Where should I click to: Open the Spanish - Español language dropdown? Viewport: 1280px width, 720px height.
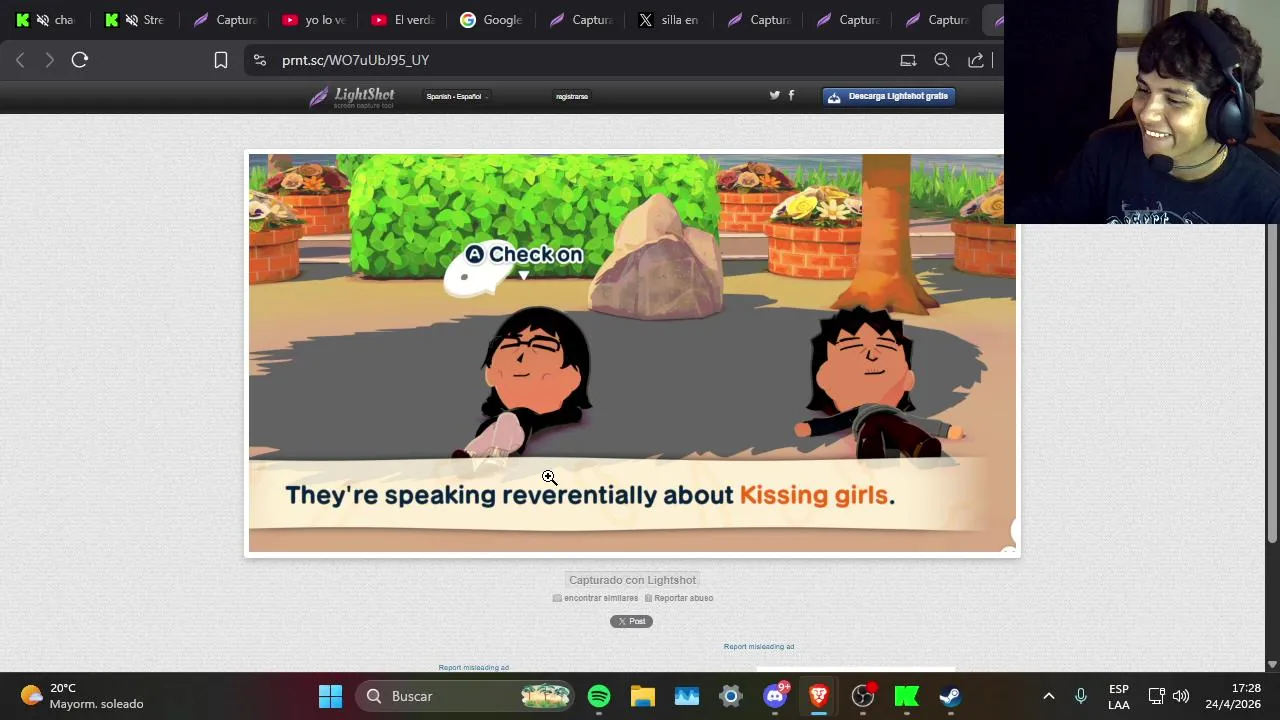coord(457,96)
